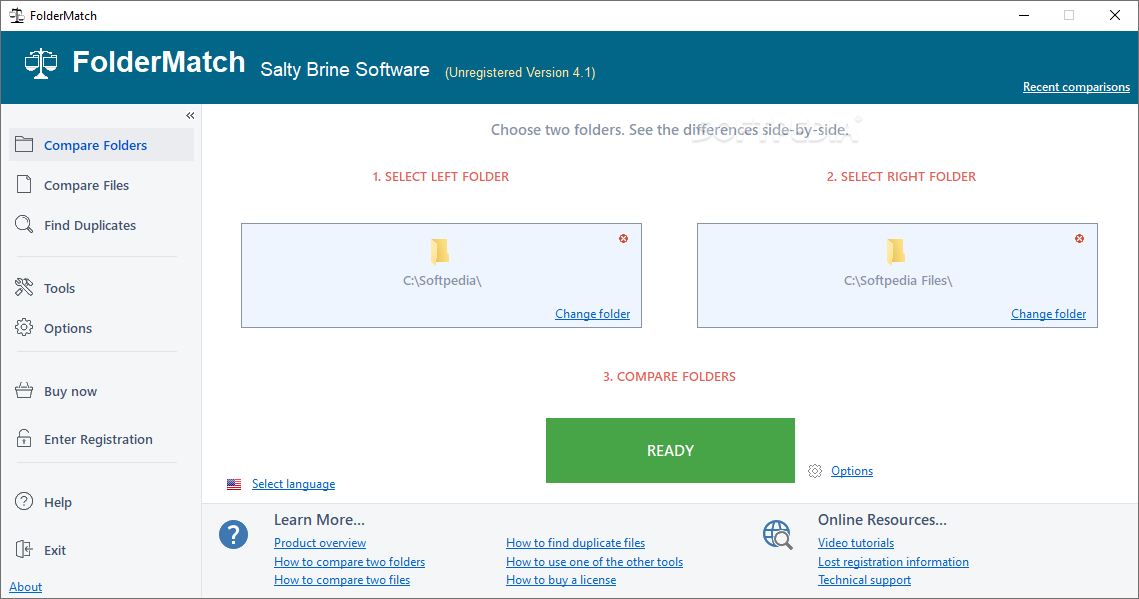Image resolution: width=1139 pixels, height=599 pixels.
Task: Open Enter Registration item
Action: point(98,439)
